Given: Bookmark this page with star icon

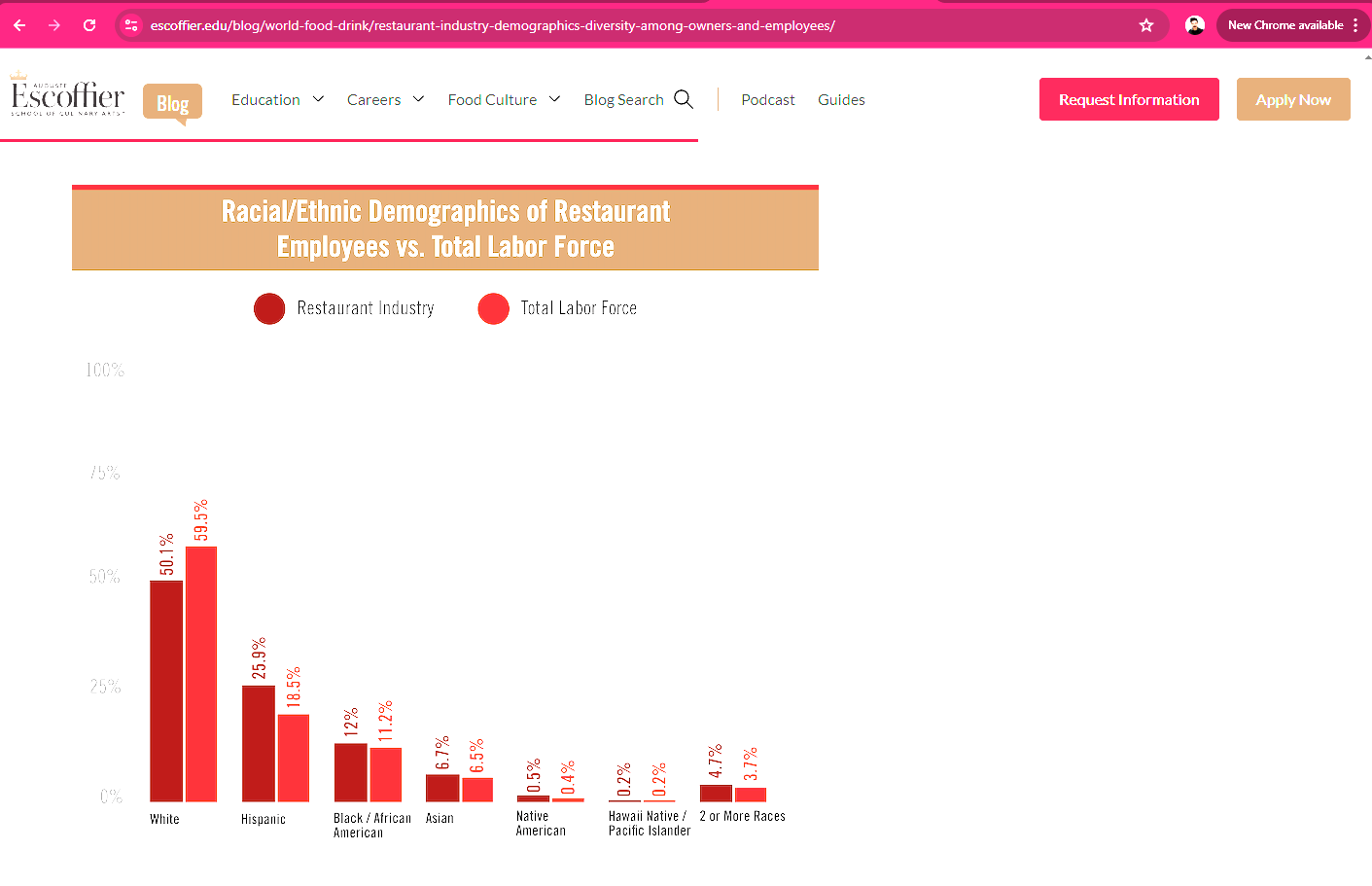Looking at the screenshot, I should [x=1146, y=25].
